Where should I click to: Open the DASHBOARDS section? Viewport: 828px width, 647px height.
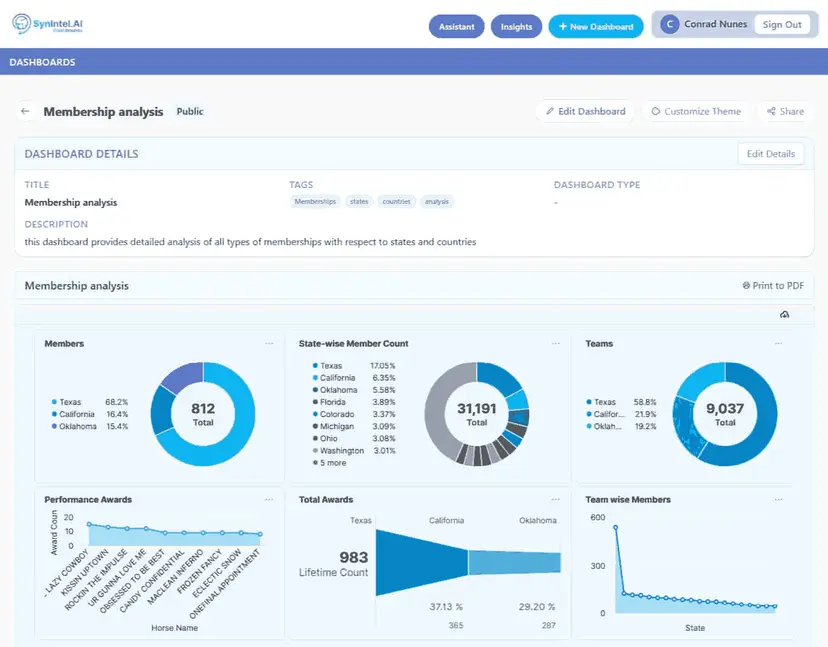(42, 62)
